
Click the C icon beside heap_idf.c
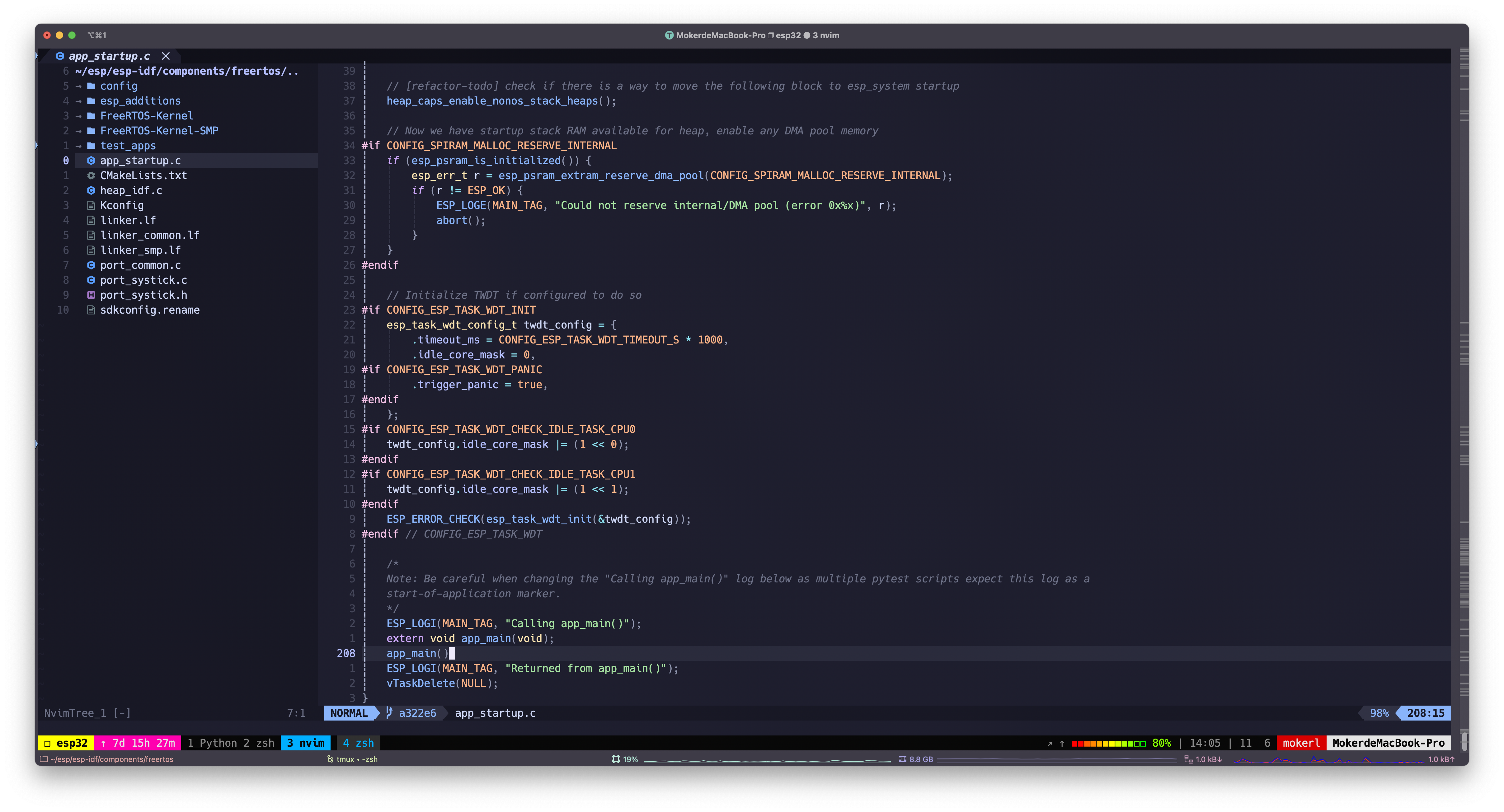(91, 190)
